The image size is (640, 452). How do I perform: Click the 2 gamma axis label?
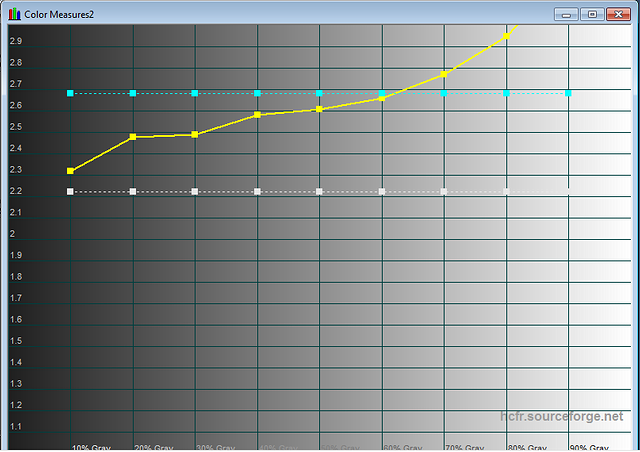tap(12, 234)
